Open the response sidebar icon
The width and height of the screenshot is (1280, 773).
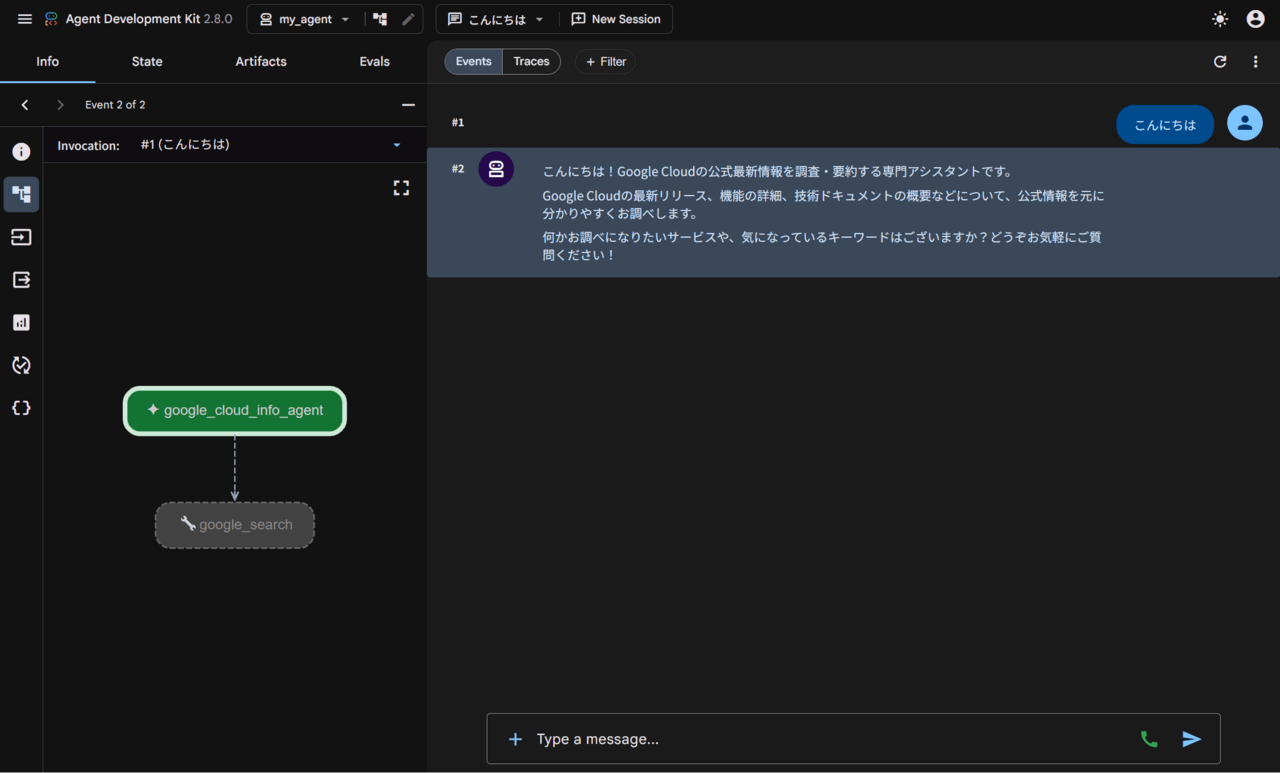(21, 280)
